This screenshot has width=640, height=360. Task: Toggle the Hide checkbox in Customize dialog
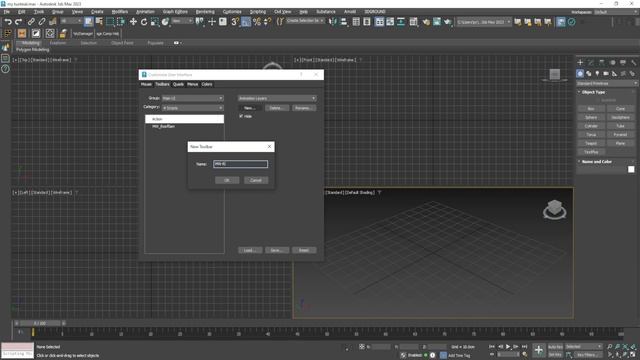(x=241, y=116)
